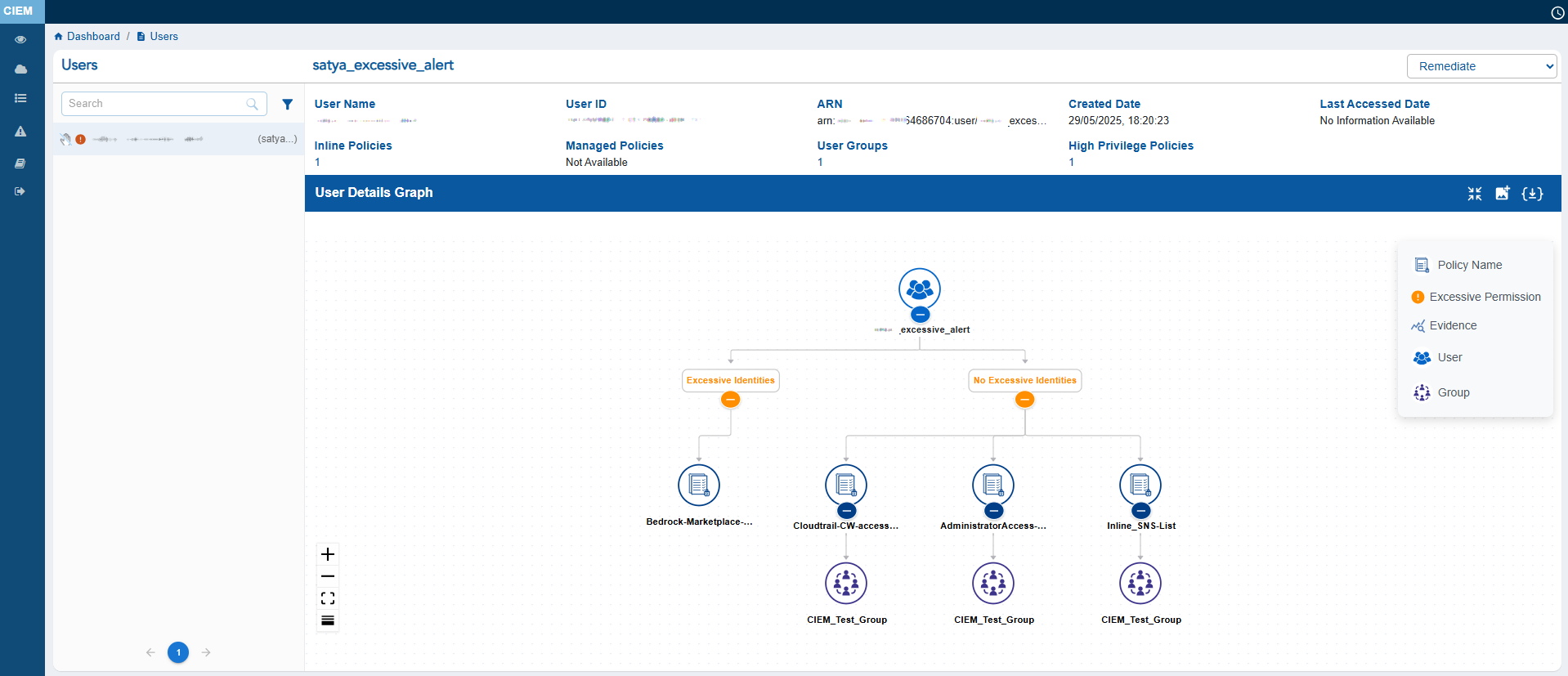Collapse the Excessive Identities branch
The image size is (1568, 676).
click(730, 400)
